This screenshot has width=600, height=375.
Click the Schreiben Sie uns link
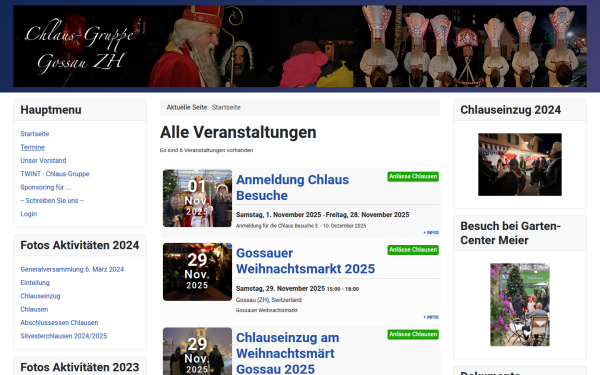(x=52, y=201)
